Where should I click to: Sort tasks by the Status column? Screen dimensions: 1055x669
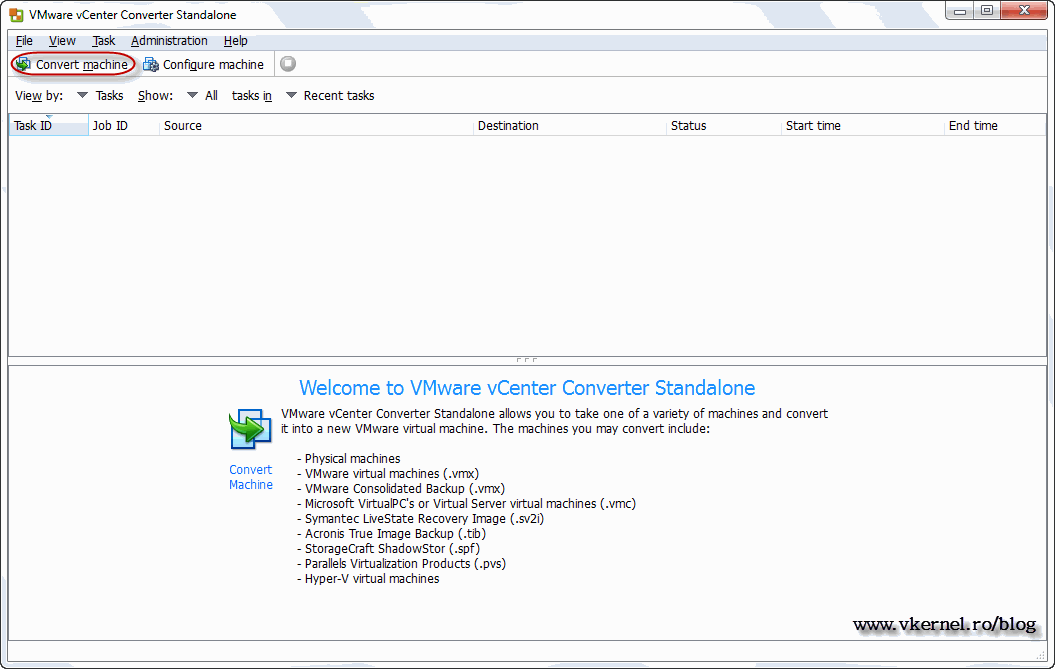(x=688, y=126)
